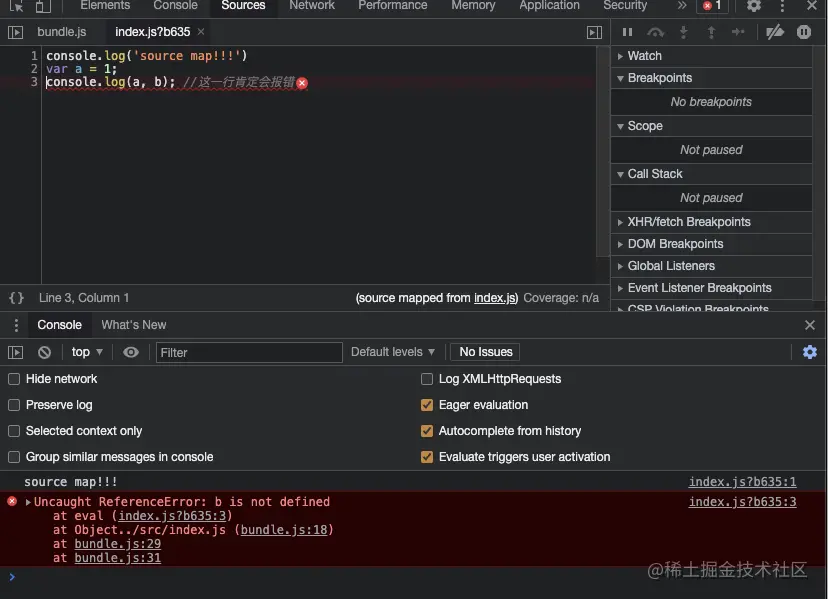Open the drawer three-dot menu
The image size is (828, 599).
[x=16, y=325]
